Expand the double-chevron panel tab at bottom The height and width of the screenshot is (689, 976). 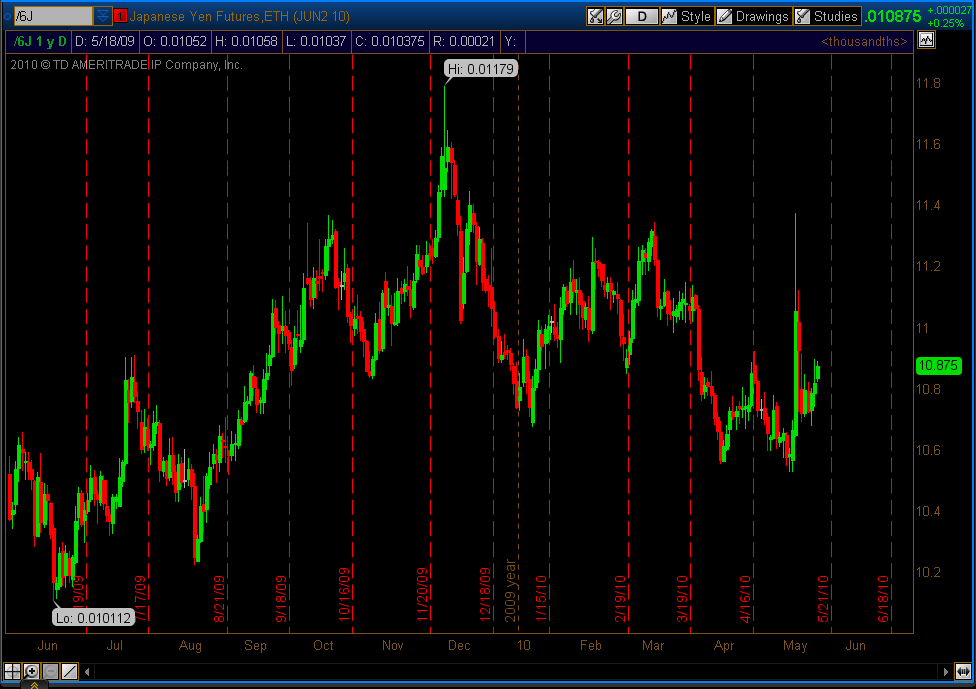pyautogui.click(x=34, y=685)
